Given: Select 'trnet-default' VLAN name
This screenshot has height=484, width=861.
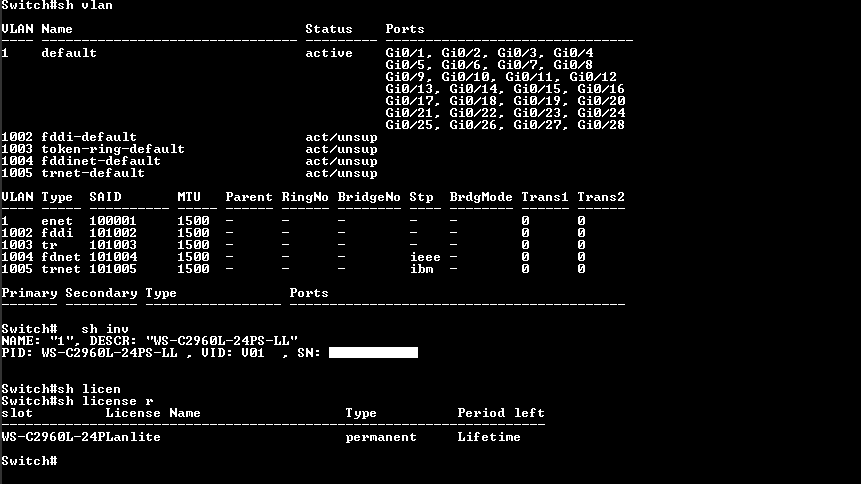Looking at the screenshot, I should tap(93, 173).
